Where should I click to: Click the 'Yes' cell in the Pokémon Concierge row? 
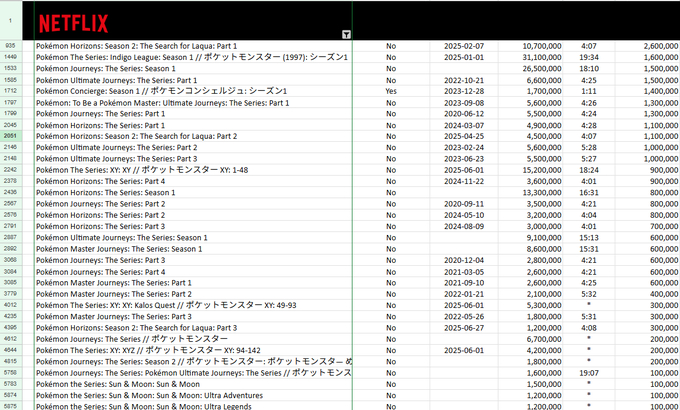point(390,91)
